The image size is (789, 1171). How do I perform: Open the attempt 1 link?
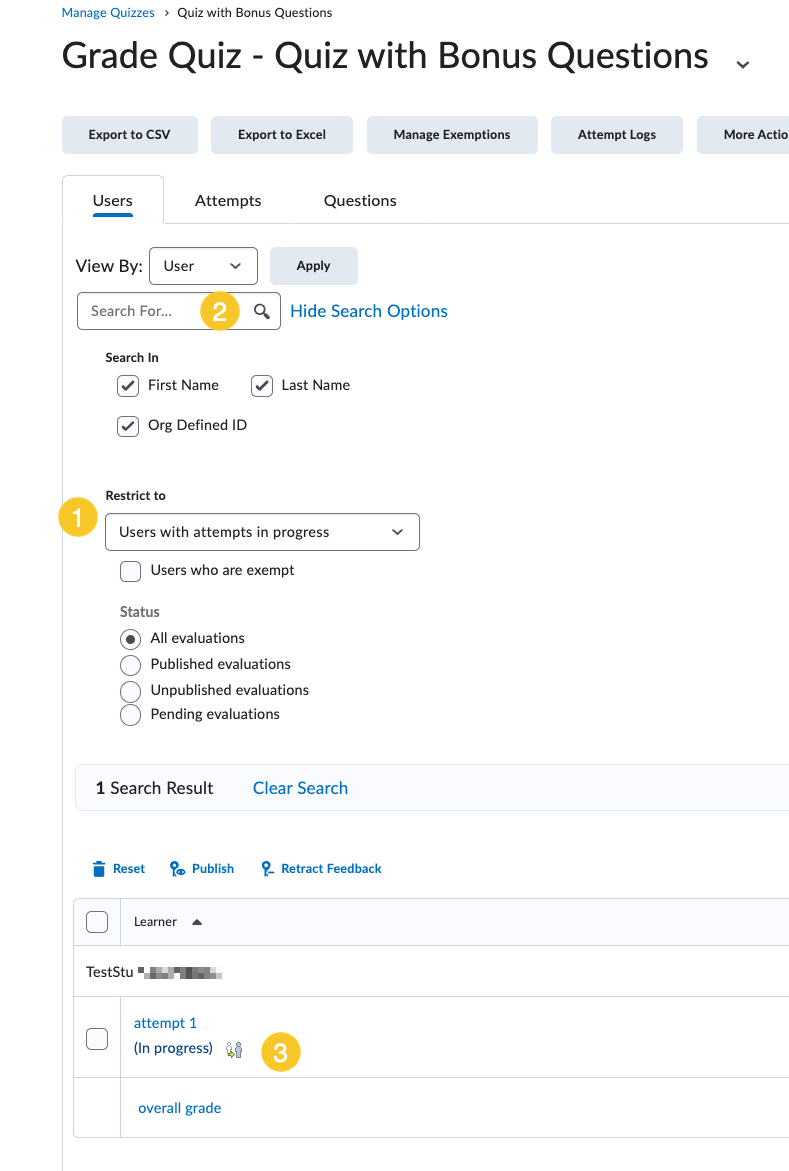[x=165, y=1023]
